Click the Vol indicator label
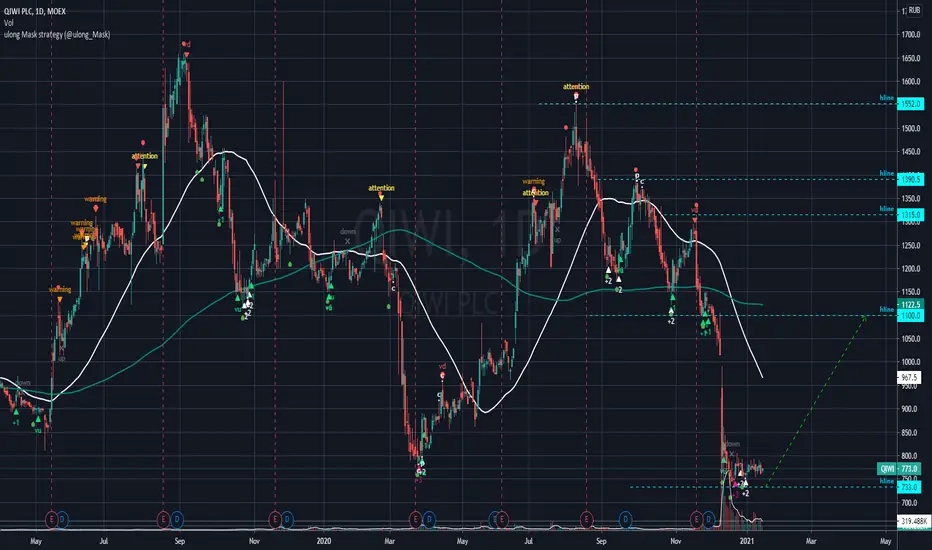932x550 pixels. tap(9, 23)
